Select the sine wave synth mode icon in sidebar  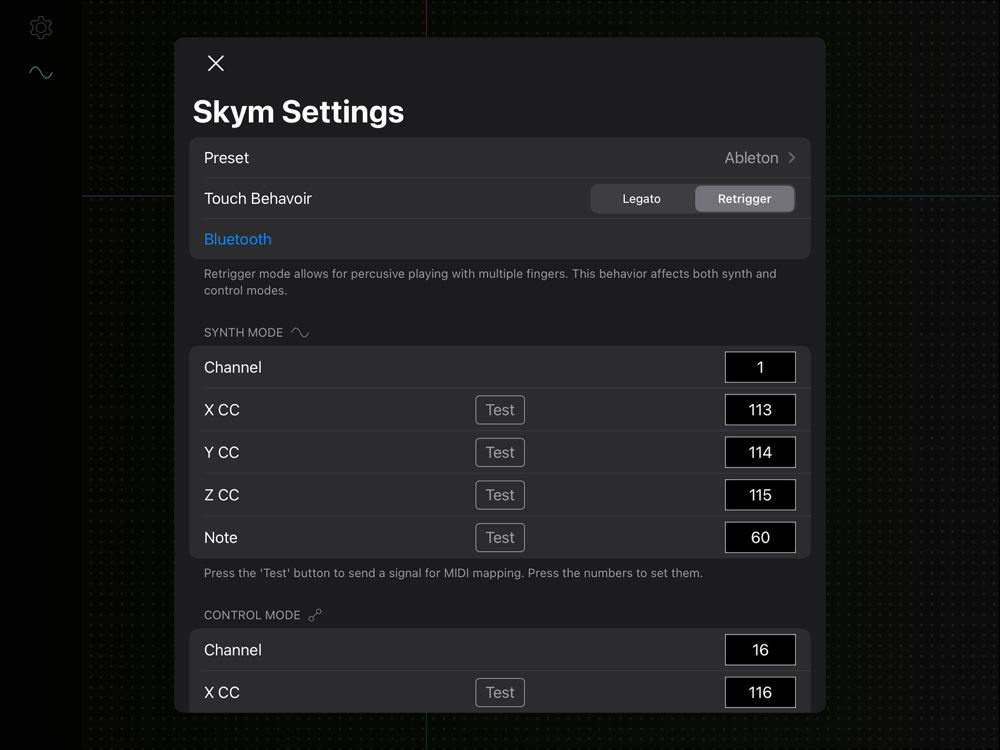(41, 73)
